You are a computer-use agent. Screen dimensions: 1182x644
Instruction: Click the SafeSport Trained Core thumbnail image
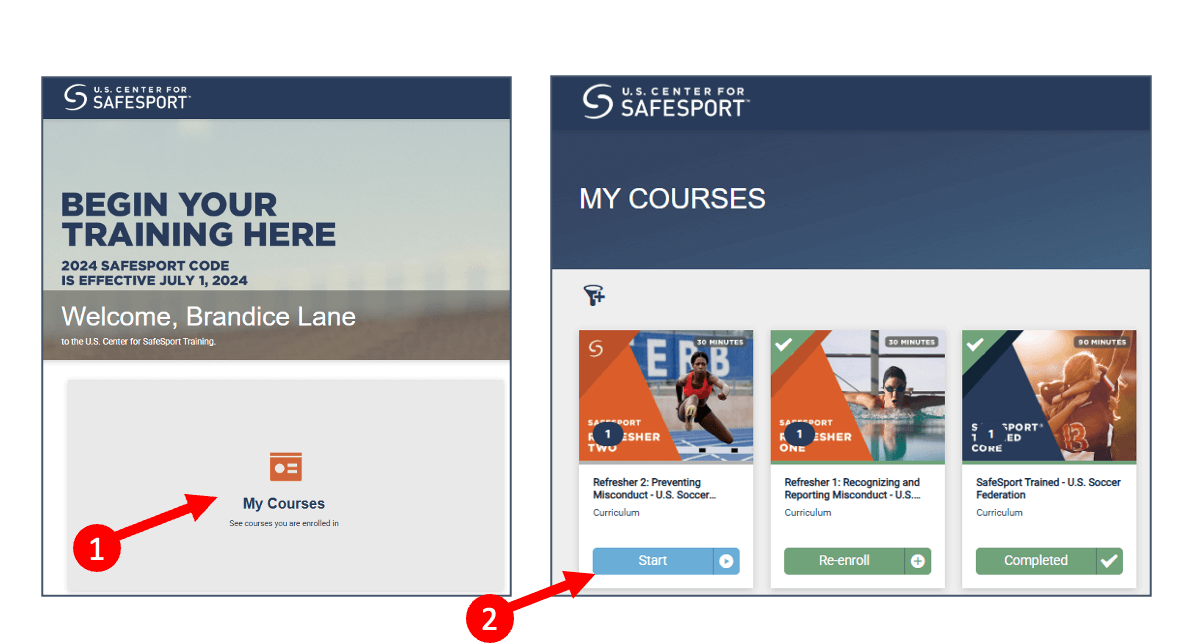[1049, 396]
